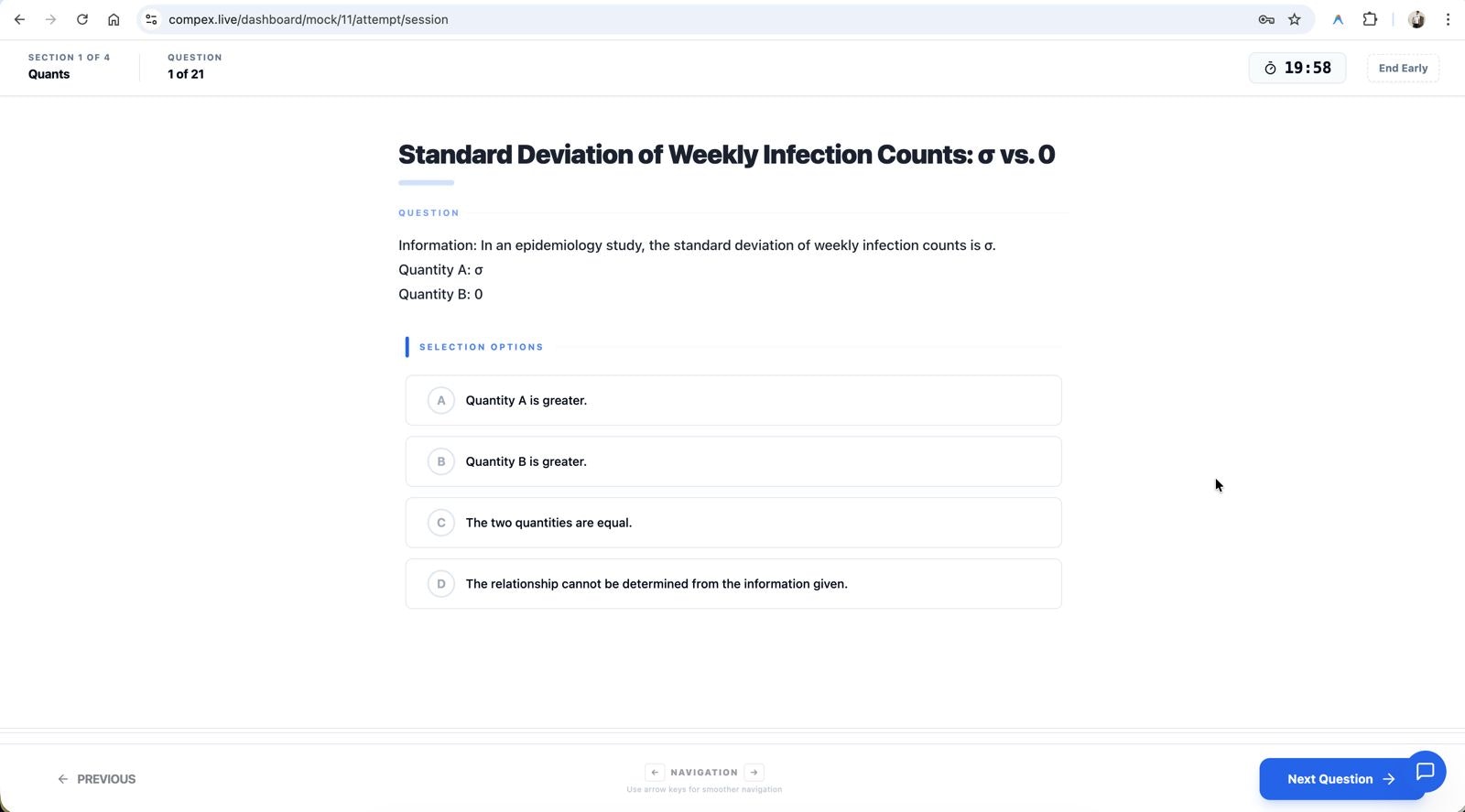The width and height of the screenshot is (1465, 812).
Task: Click the End Early button
Action: (x=1402, y=68)
